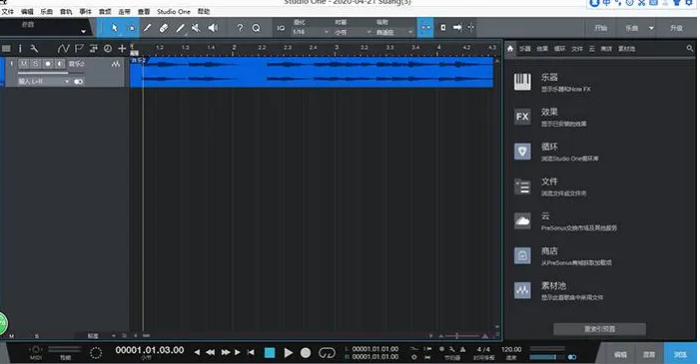The image size is (700, 364).
Task: Click the Play transport button
Action: [288, 353]
